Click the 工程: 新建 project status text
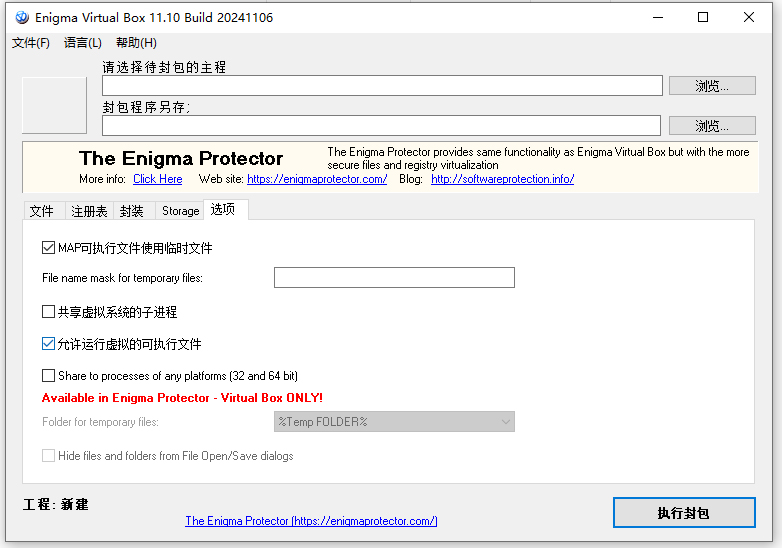The width and height of the screenshot is (782, 548). [x=55, y=505]
